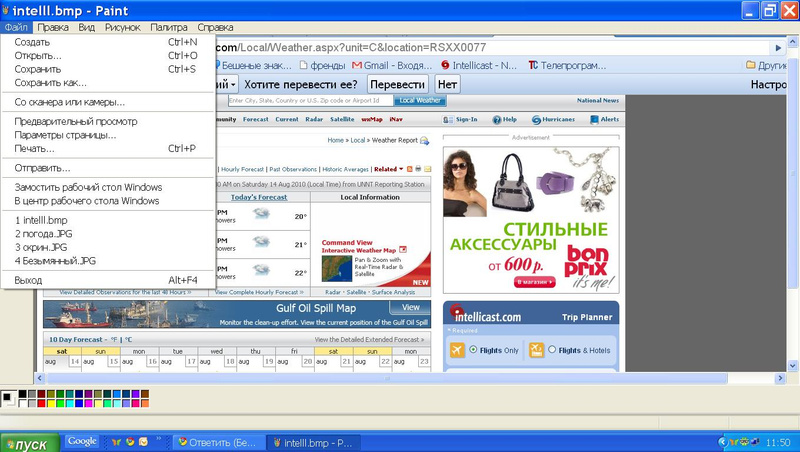The width and height of the screenshot is (800, 452).
Task: Select the Flights Only radio button
Action: tap(473, 350)
